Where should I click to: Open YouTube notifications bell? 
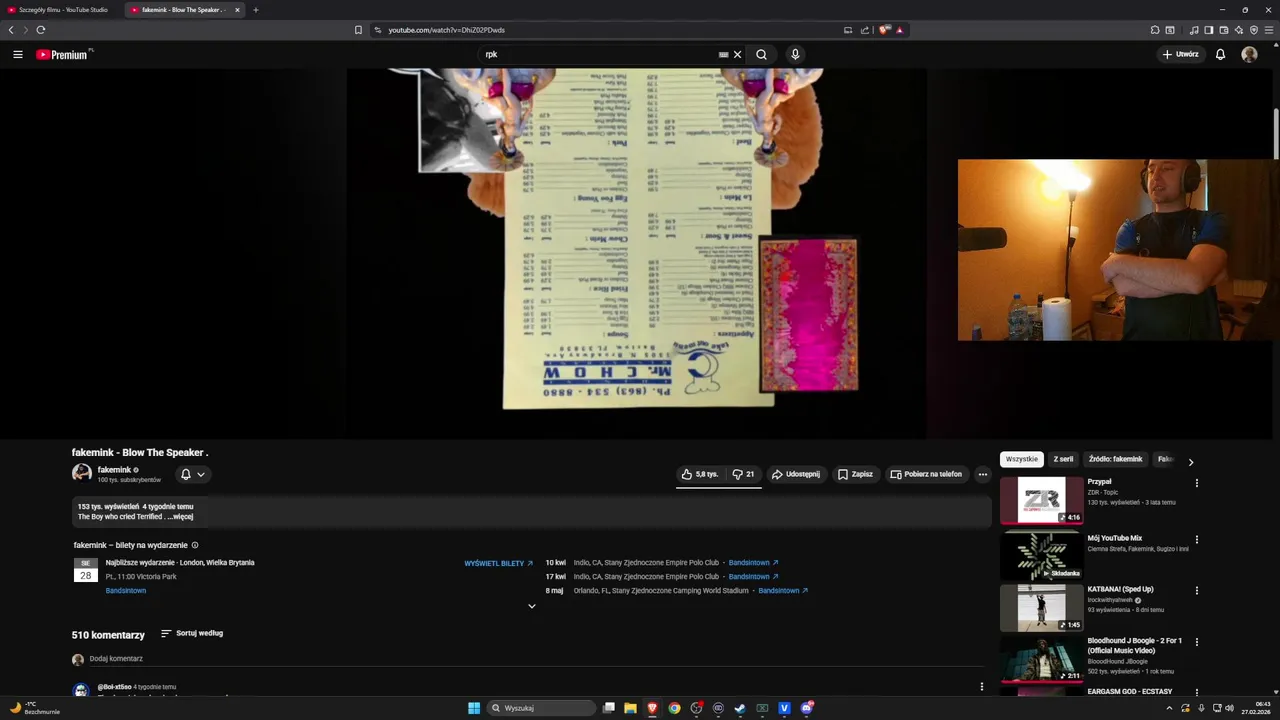point(1220,55)
